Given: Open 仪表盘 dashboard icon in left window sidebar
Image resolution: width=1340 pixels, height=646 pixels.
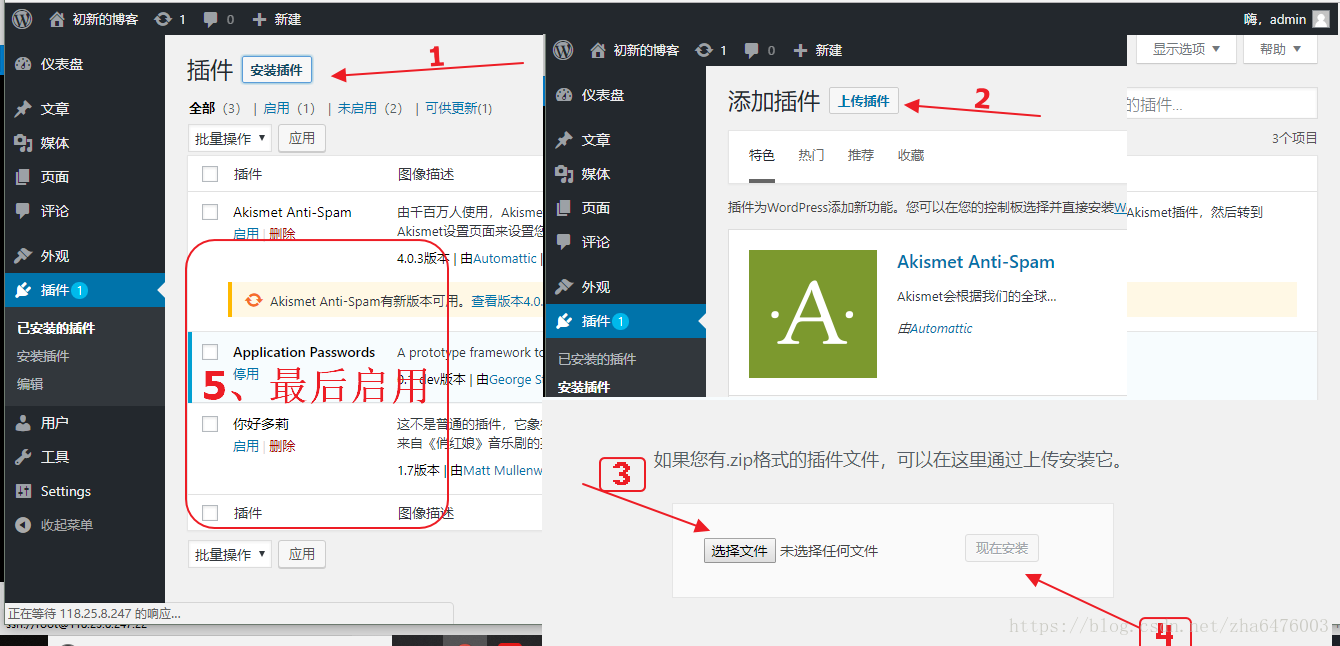Looking at the screenshot, I should 23,64.
